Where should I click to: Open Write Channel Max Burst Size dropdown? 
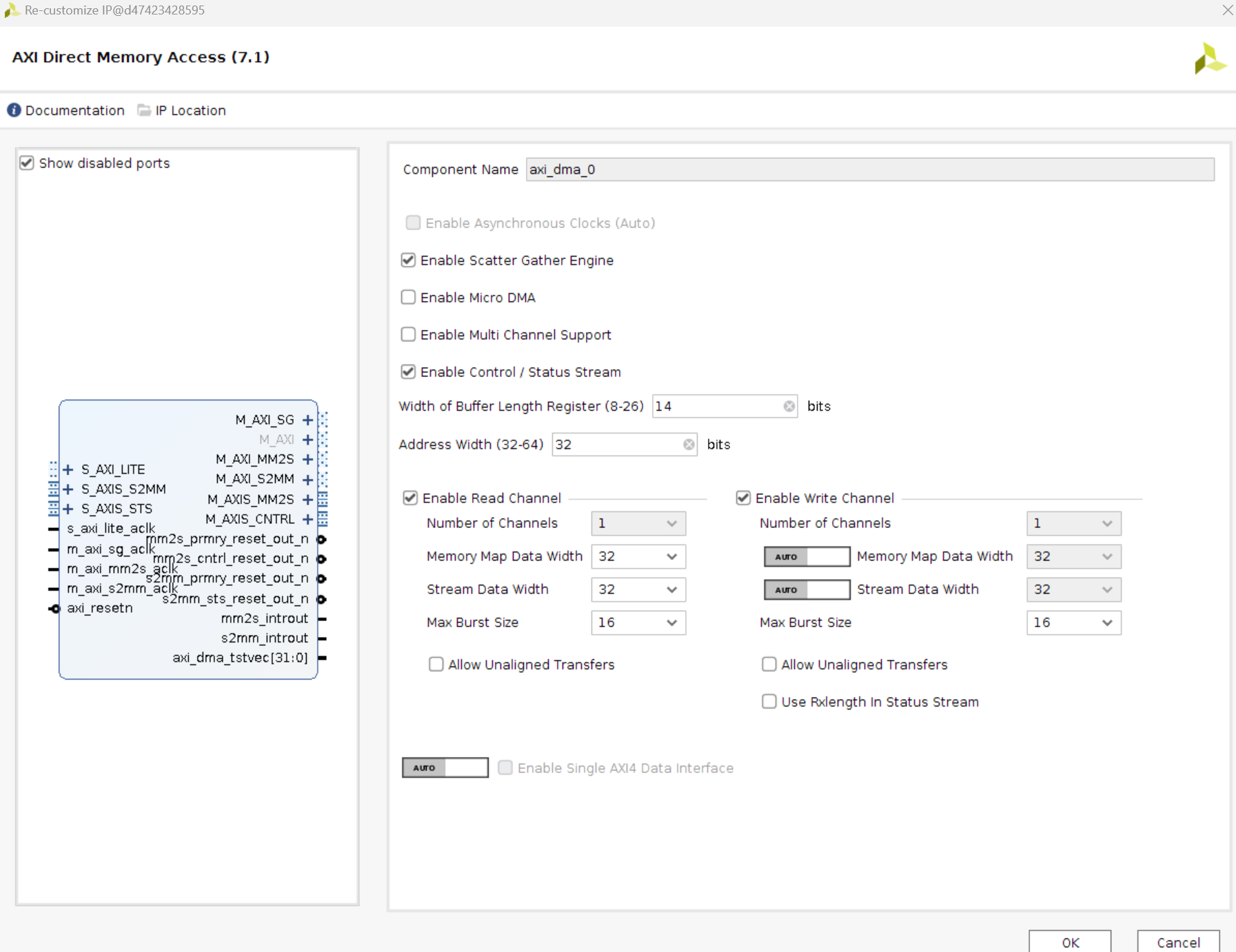(1073, 623)
